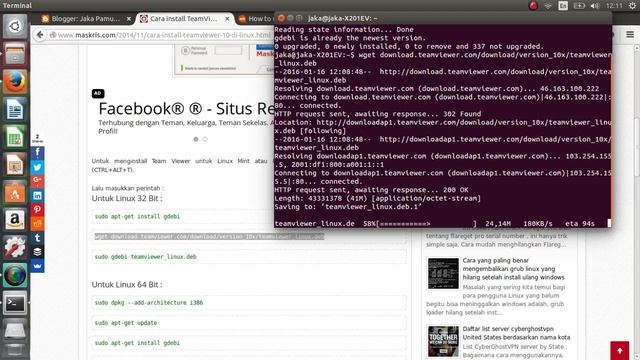Image resolution: width=640 pixels, height=360 pixels.
Task: Click 'Untuk Linux 64 Bit :' heading
Action: coord(127,284)
